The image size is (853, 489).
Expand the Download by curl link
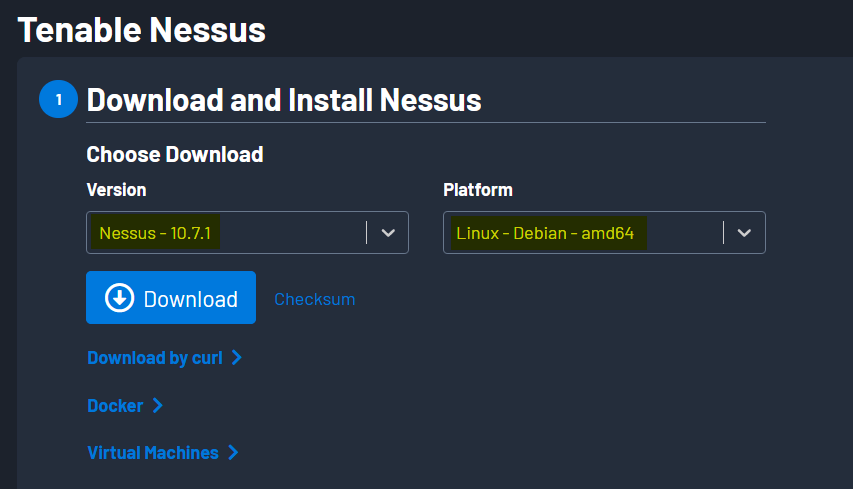coord(155,357)
